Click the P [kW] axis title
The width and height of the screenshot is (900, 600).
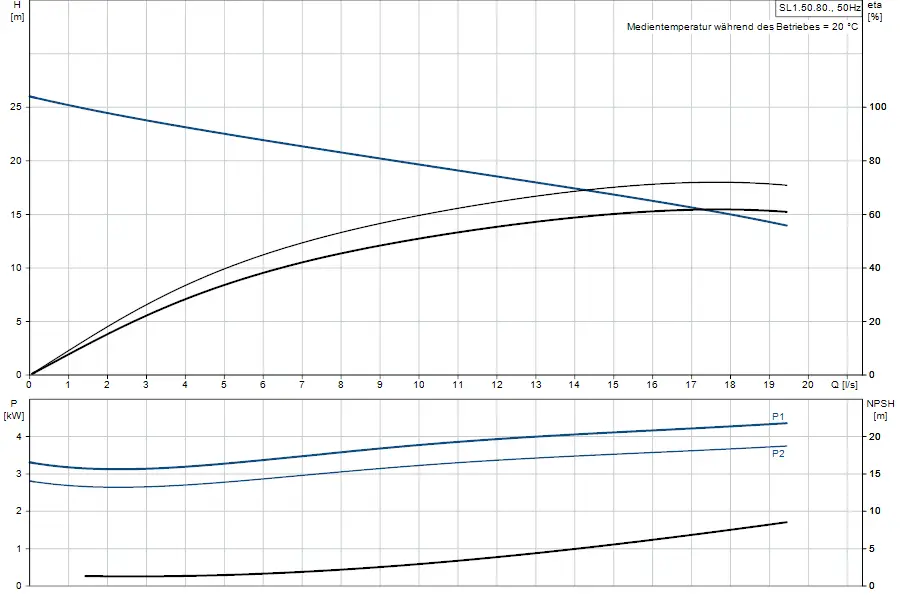[14, 409]
